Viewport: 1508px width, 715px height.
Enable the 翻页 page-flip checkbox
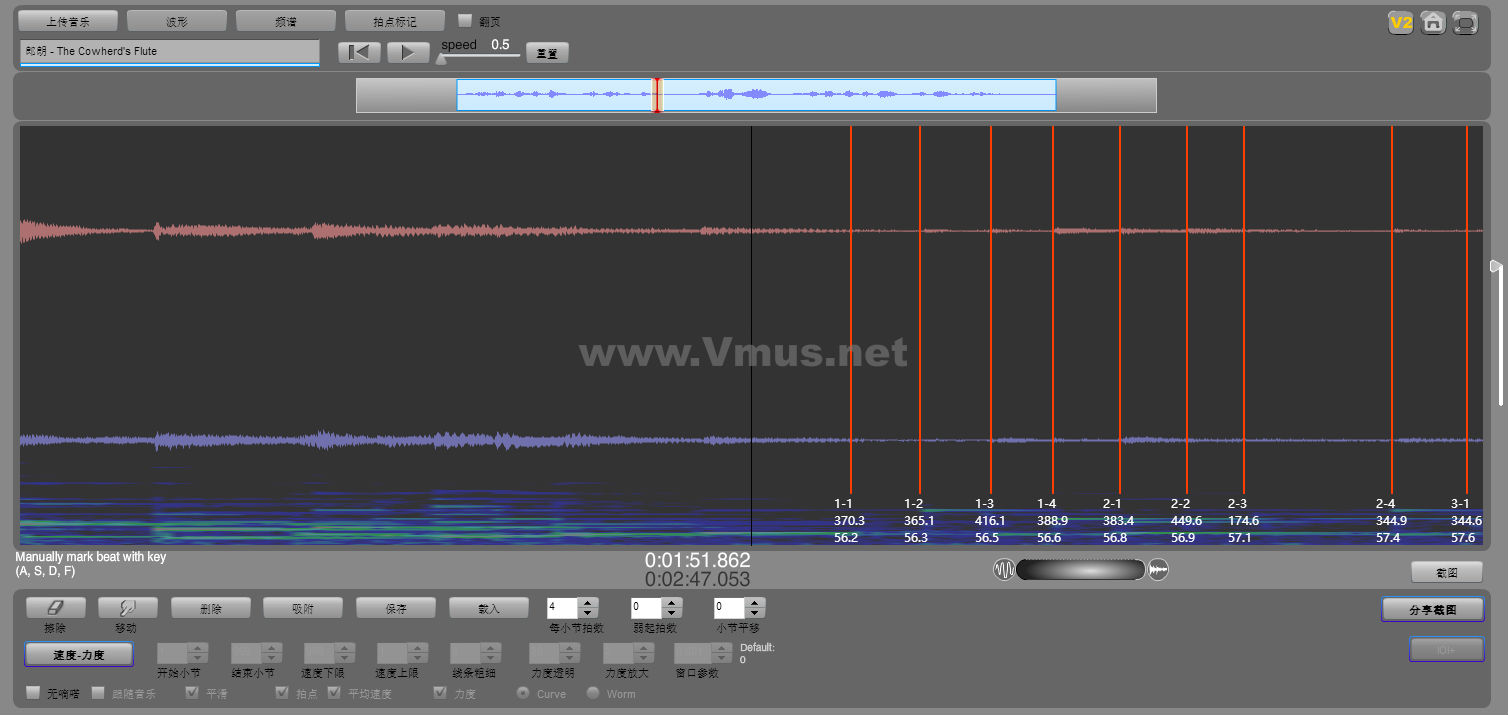[x=465, y=20]
